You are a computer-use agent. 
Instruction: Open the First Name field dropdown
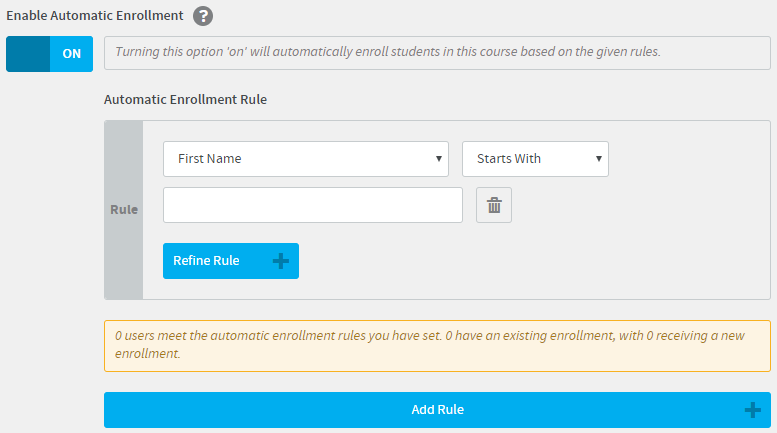(306, 159)
